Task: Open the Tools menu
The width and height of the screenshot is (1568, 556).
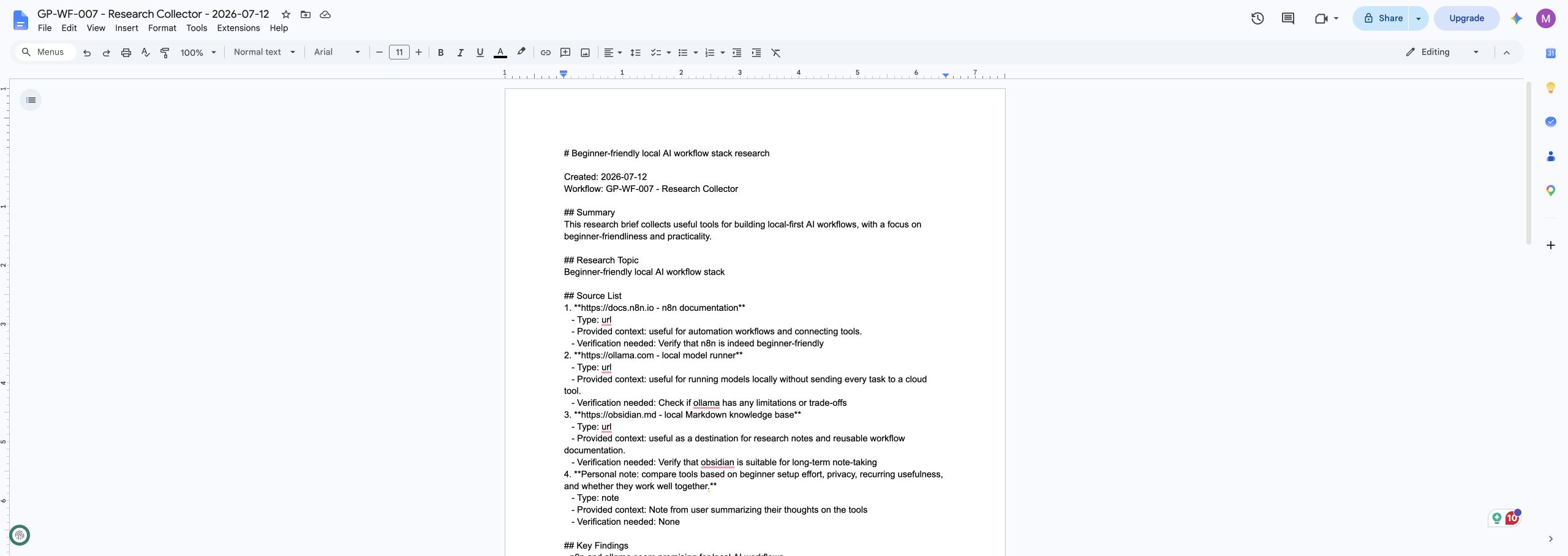Action: point(197,28)
